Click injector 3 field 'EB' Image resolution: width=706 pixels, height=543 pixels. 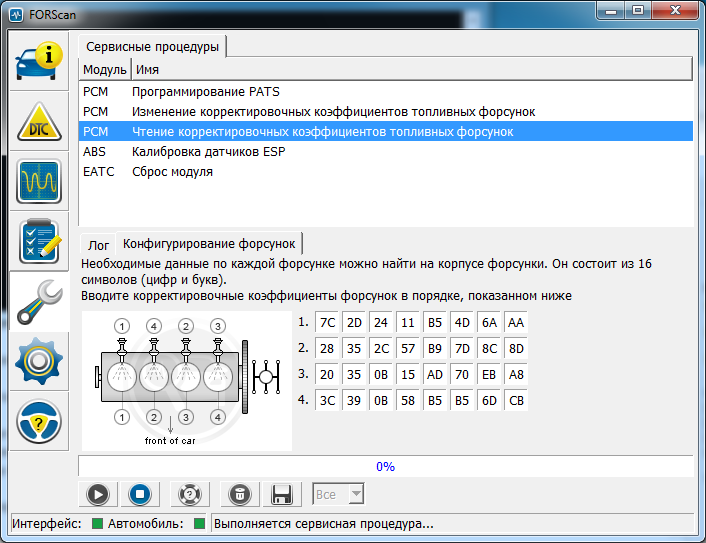[489, 375]
